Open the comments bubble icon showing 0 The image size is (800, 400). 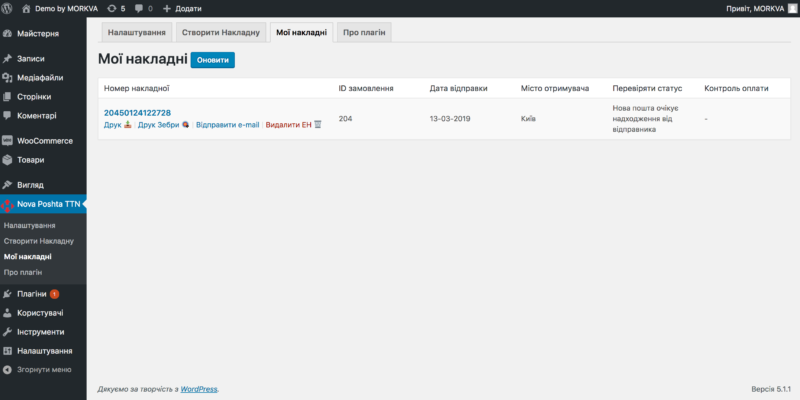coord(139,9)
